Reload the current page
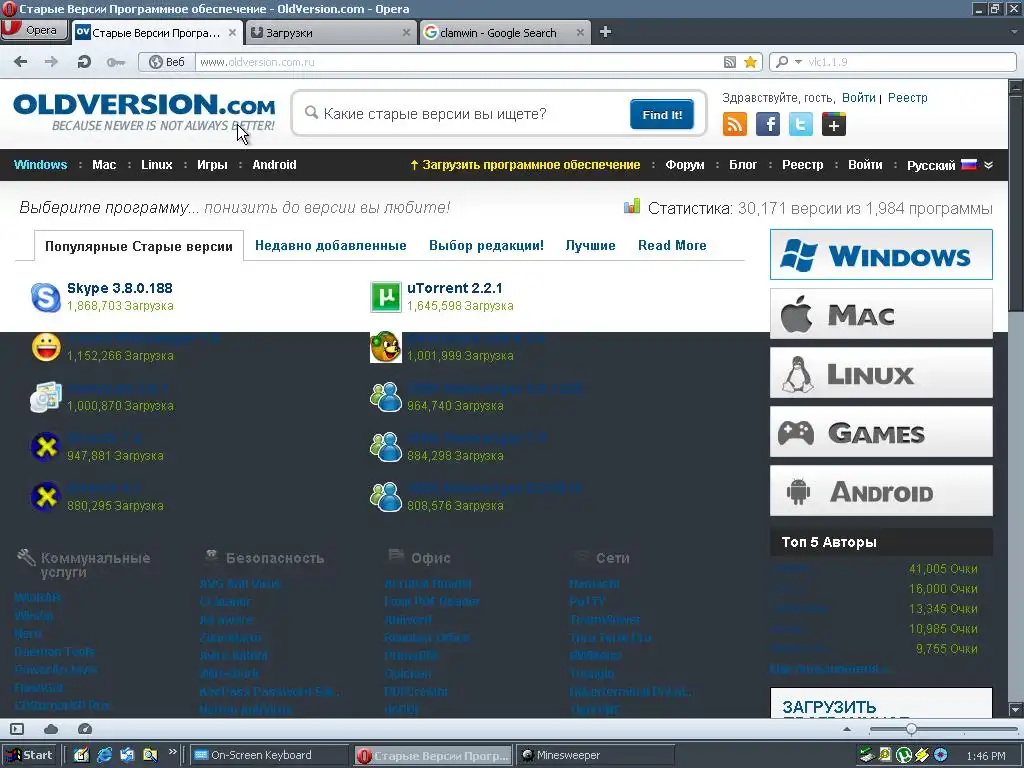Viewport: 1024px width, 768px height. point(84,62)
